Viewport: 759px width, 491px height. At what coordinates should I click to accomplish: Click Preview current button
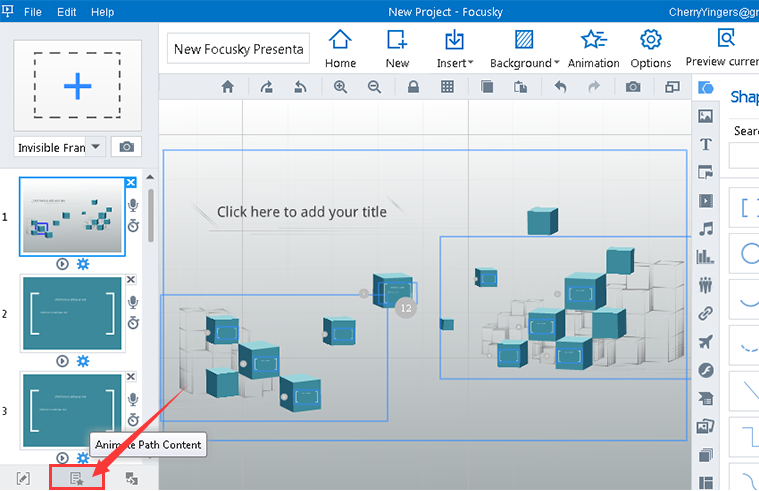722,48
